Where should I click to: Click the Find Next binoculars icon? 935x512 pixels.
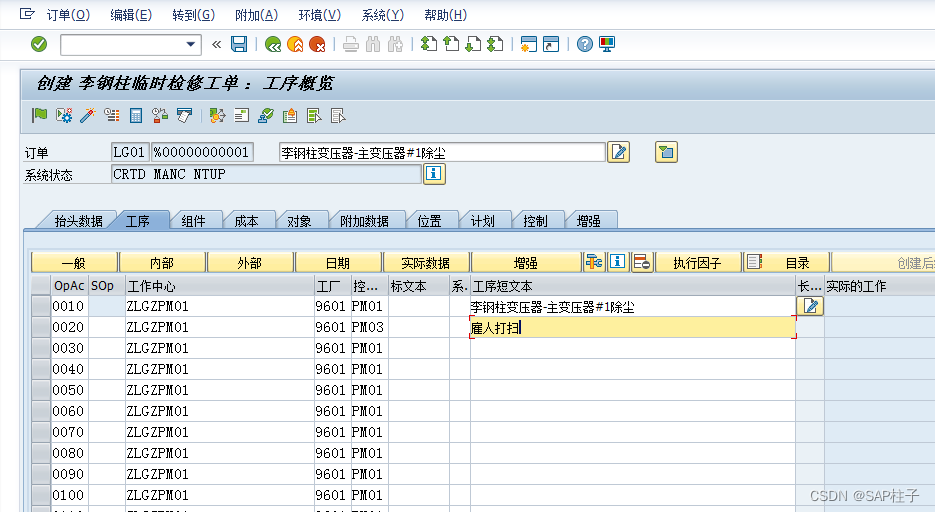pyautogui.click(x=395, y=44)
